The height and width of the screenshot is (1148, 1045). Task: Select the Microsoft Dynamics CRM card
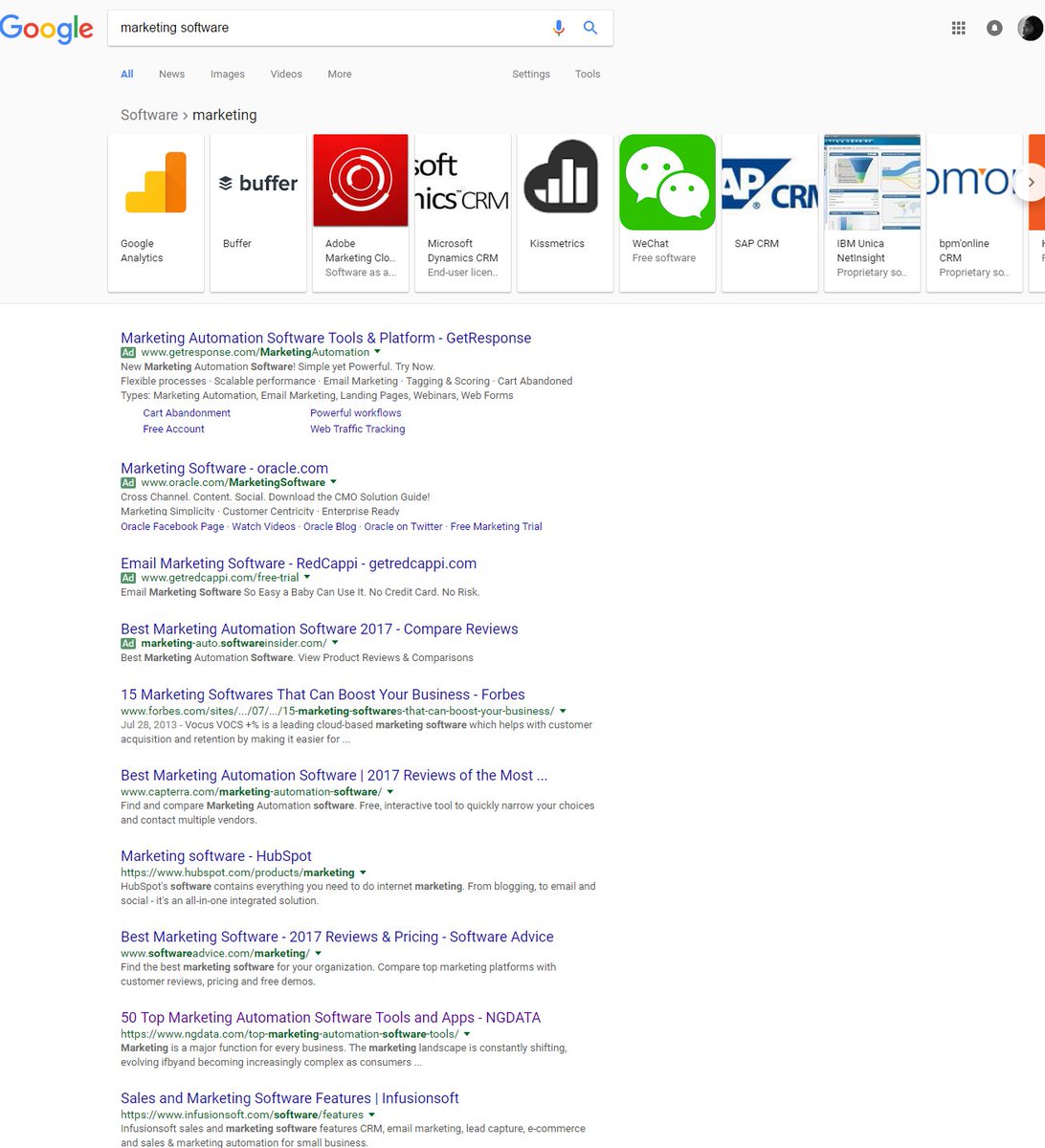click(x=463, y=212)
